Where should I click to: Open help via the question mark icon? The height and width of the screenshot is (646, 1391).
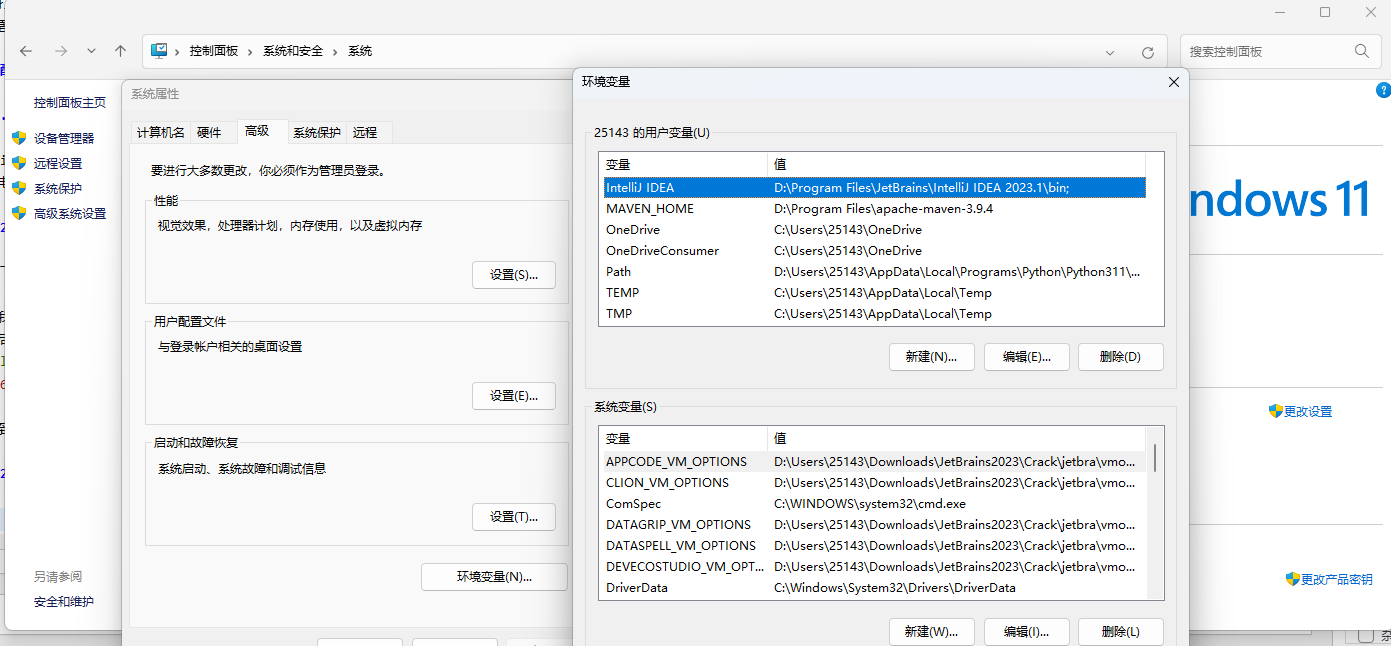(1383, 90)
